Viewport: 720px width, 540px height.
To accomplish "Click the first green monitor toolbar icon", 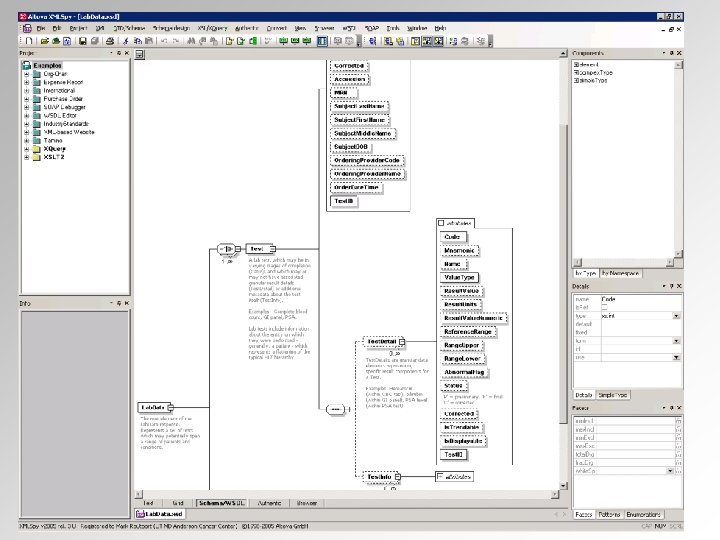I will [283, 41].
